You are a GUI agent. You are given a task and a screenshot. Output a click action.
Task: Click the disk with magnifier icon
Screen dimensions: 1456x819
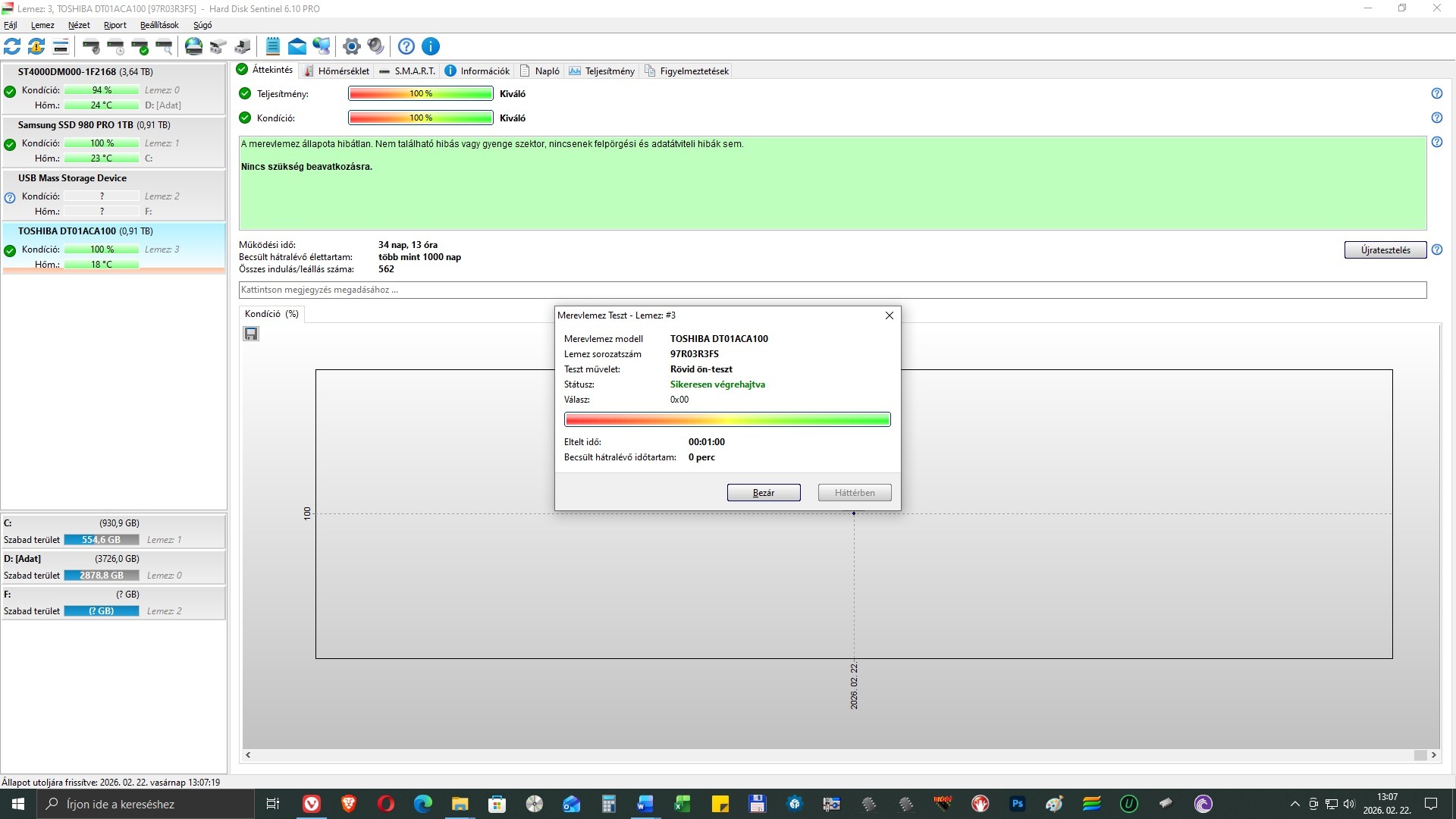[165, 46]
